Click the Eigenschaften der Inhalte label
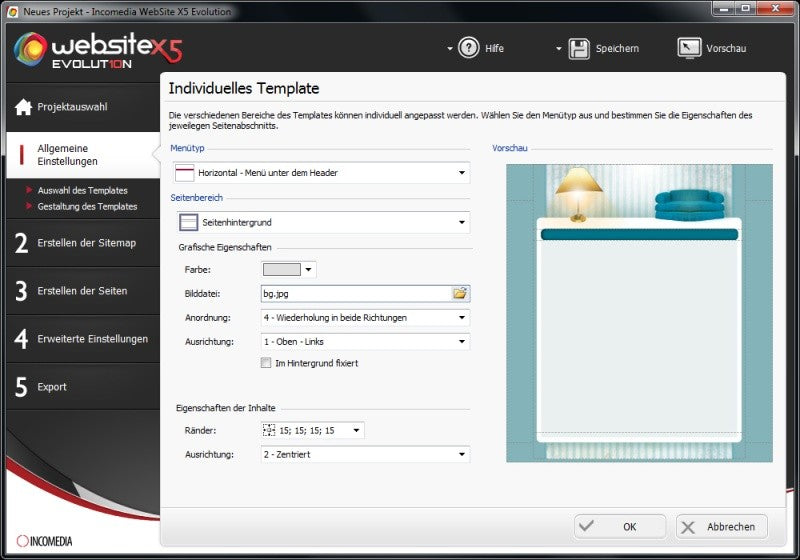This screenshot has width=800, height=560. coord(226,408)
